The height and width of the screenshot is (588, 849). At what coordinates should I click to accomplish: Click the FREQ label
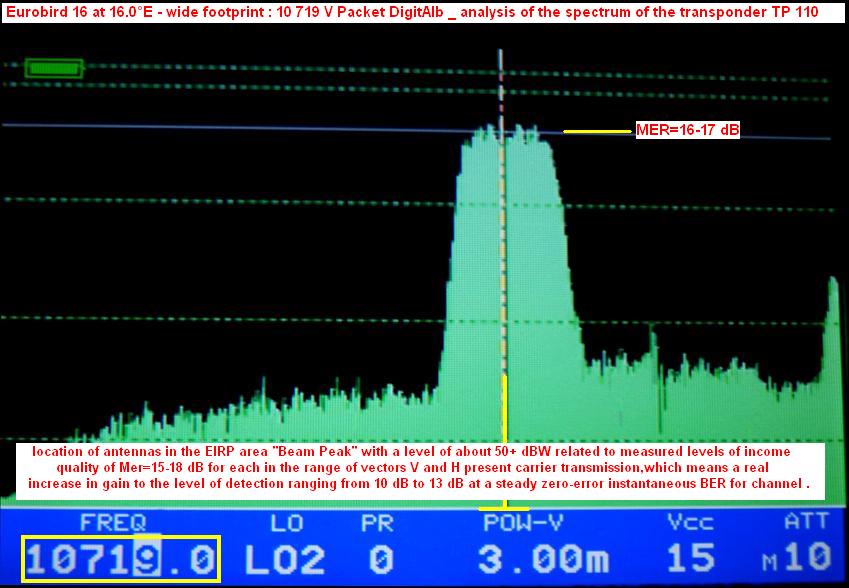(113, 522)
